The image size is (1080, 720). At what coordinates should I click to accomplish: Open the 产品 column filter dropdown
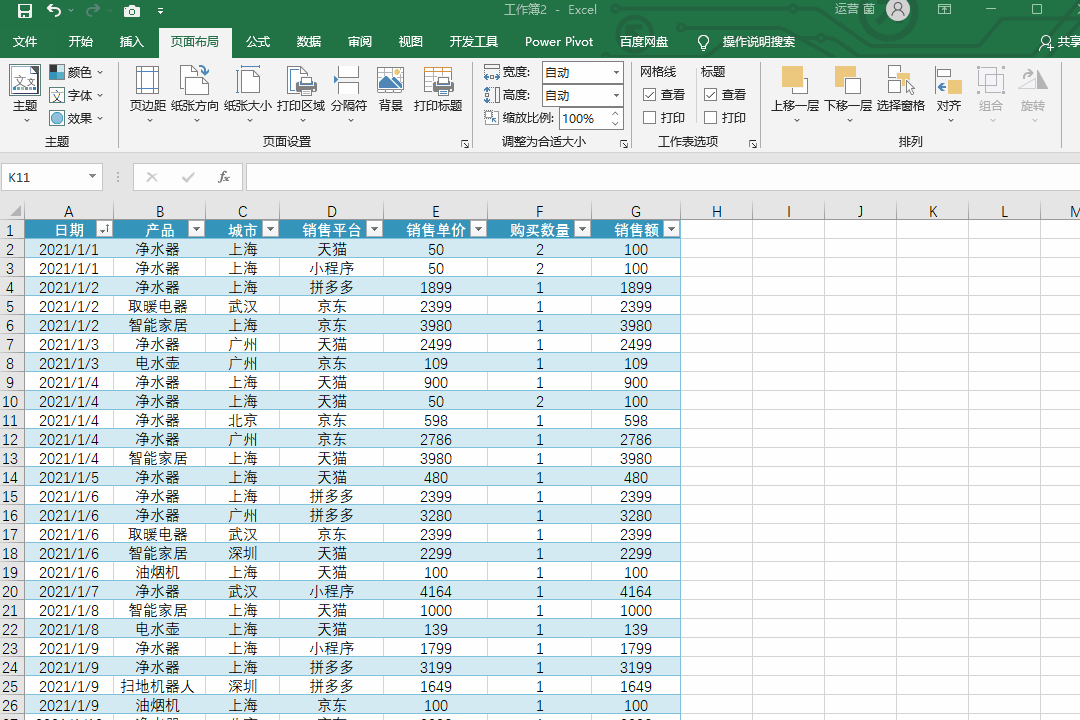(196, 230)
